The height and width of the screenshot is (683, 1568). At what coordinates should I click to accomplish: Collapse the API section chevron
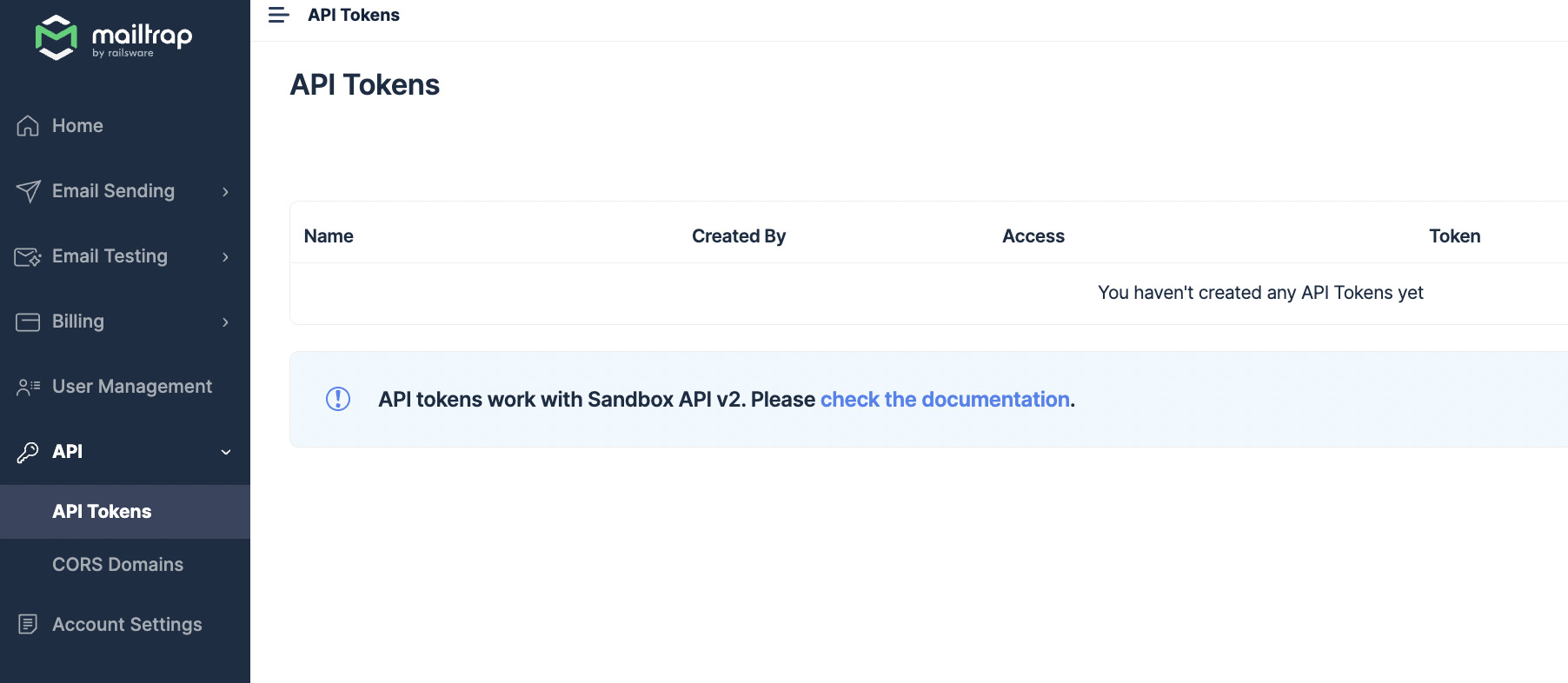tap(225, 452)
